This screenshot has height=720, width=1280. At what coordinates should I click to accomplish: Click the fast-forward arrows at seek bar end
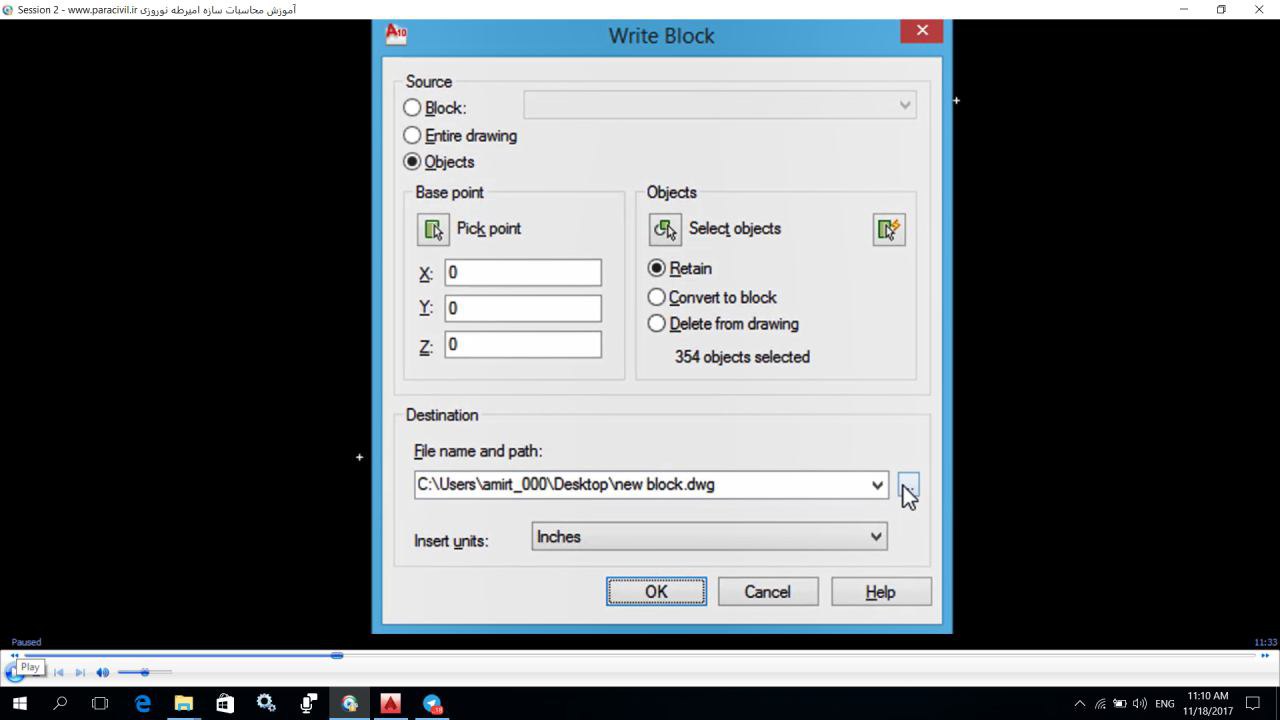[x=1265, y=656]
